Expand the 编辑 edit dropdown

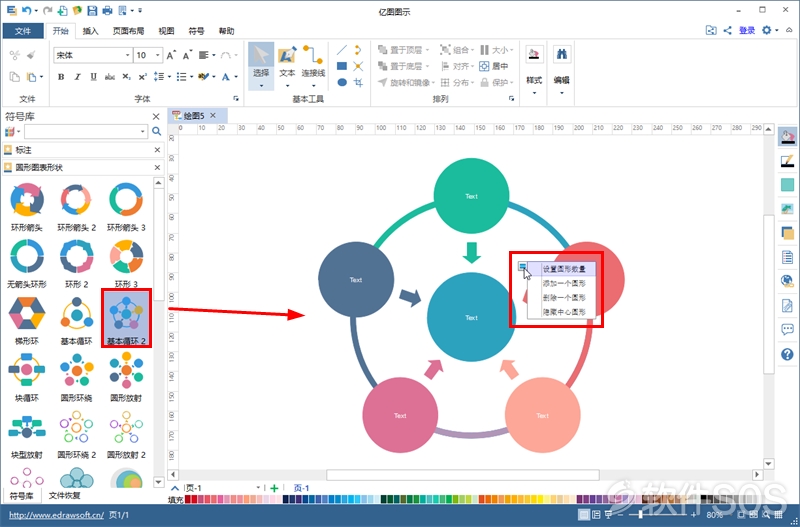(x=562, y=93)
